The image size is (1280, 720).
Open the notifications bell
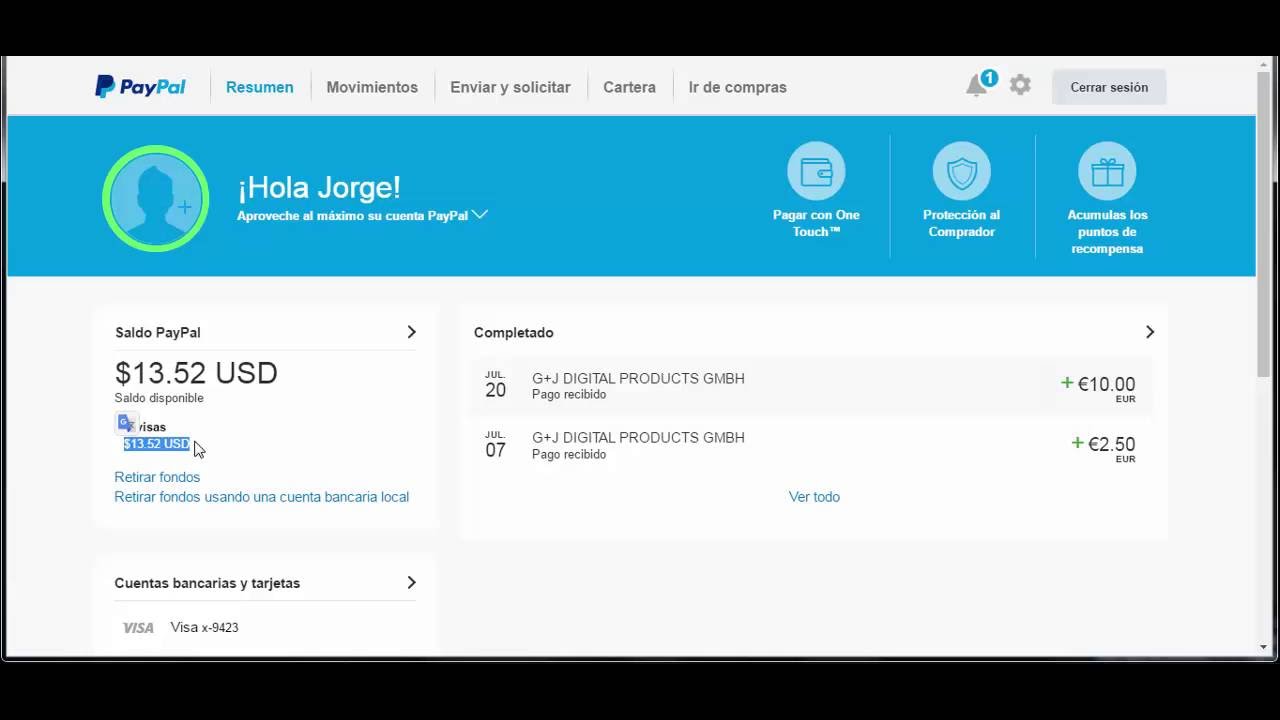[x=977, y=86]
